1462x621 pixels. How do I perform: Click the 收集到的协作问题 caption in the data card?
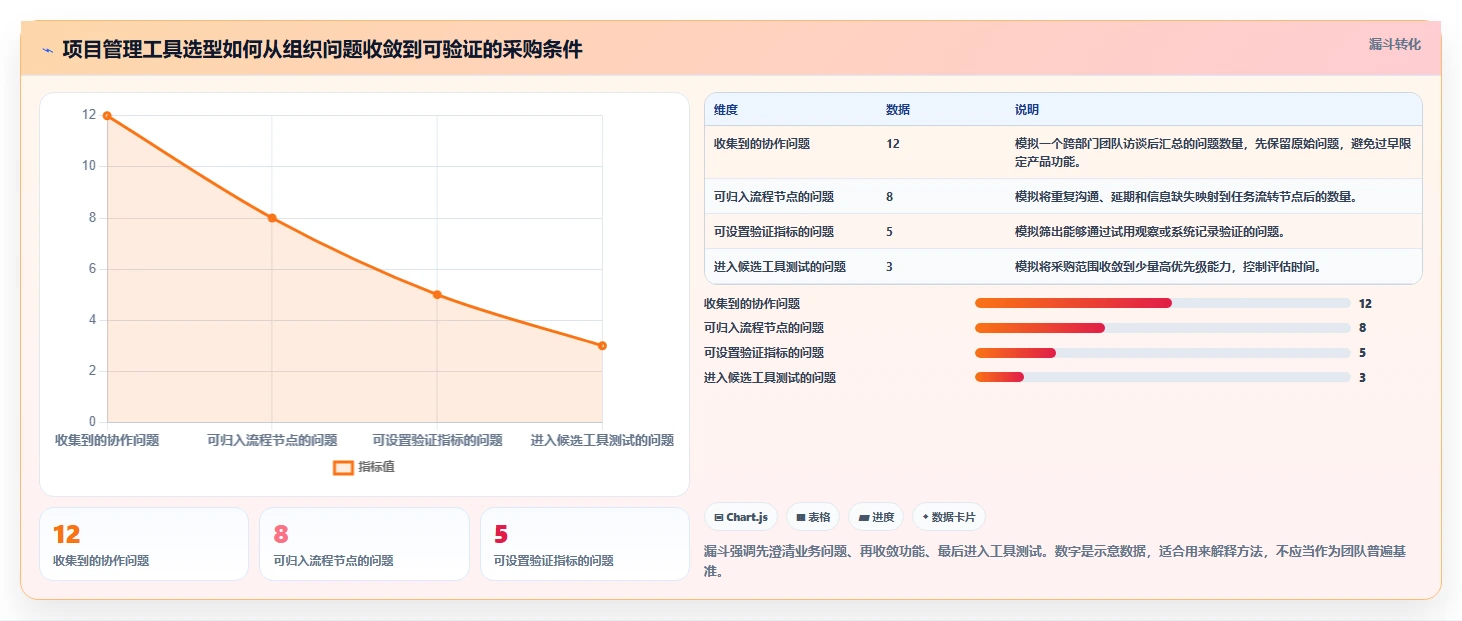(x=101, y=561)
